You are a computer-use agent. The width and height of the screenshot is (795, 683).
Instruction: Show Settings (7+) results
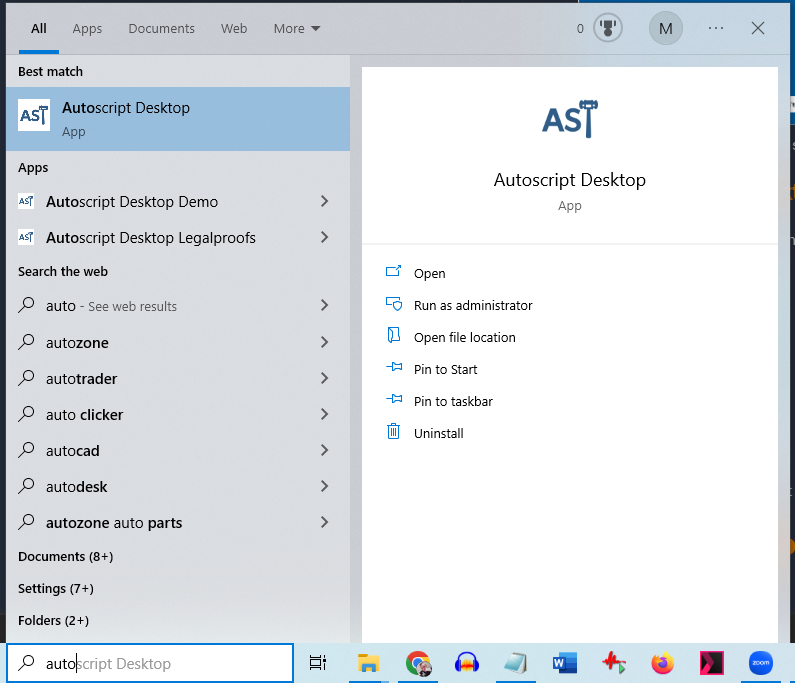56,588
